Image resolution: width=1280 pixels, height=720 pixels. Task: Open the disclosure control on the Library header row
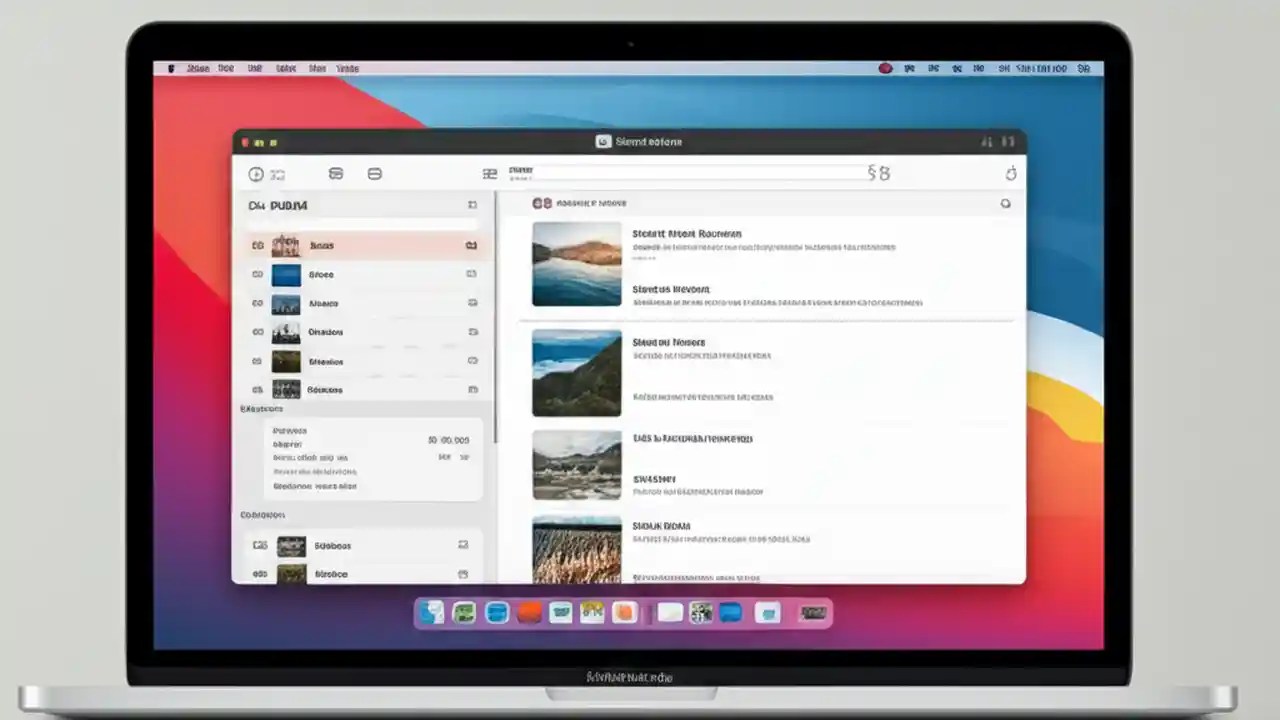tap(471, 205)
